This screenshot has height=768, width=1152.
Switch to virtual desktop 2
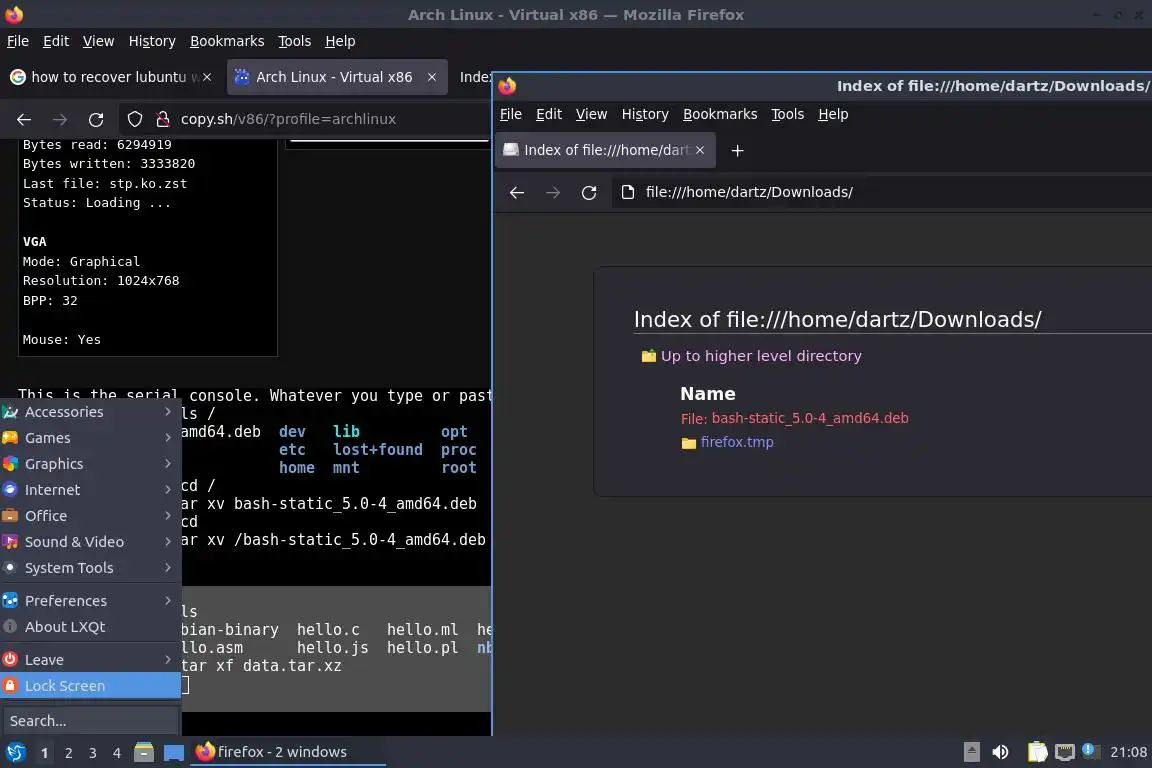point(68,753)
